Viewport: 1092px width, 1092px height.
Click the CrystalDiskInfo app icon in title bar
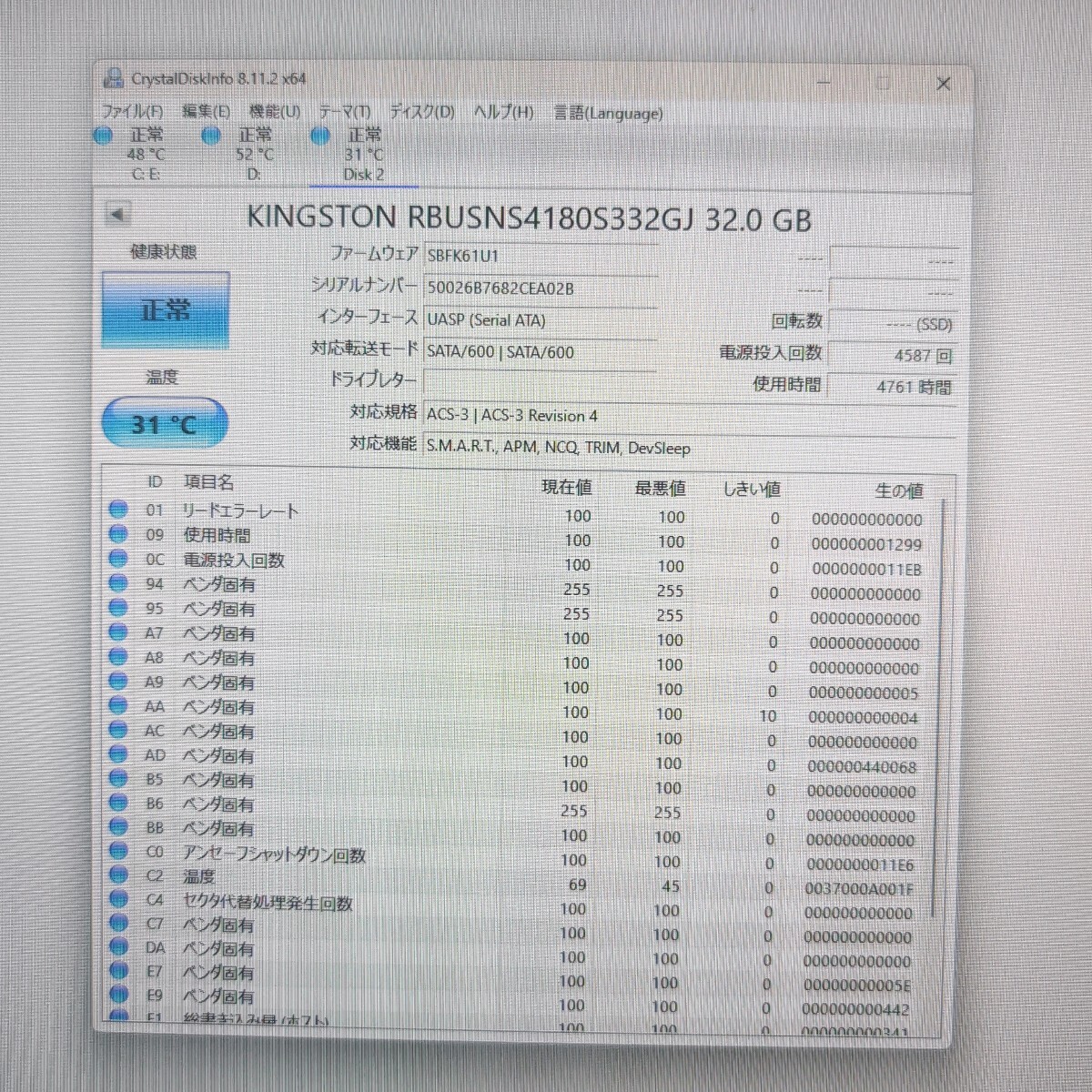click(114, 79)
